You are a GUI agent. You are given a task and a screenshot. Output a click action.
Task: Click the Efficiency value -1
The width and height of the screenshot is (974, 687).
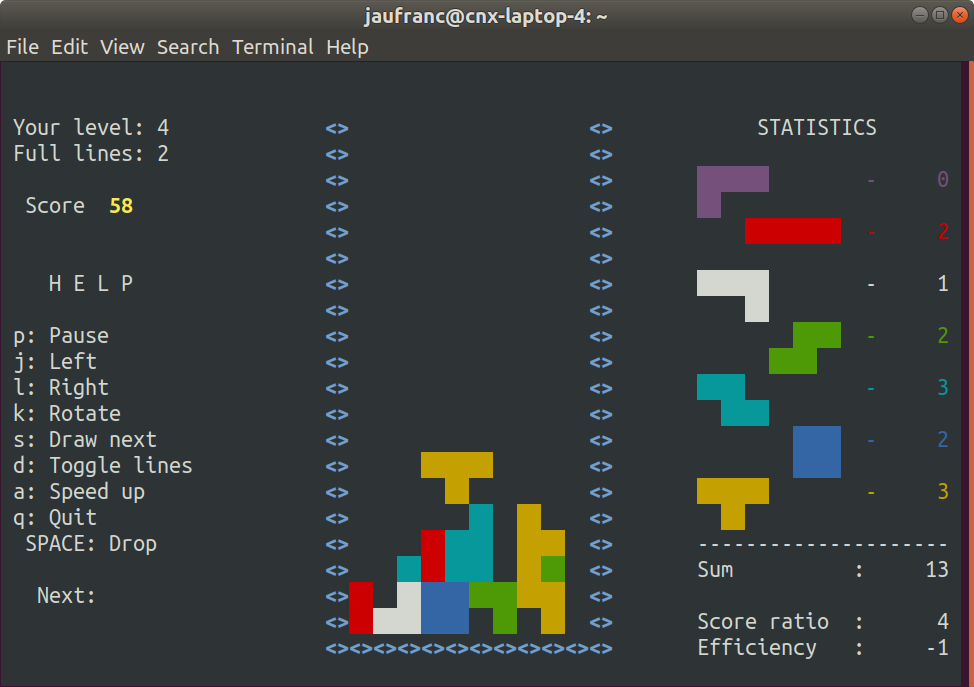(x=937, y=648)
